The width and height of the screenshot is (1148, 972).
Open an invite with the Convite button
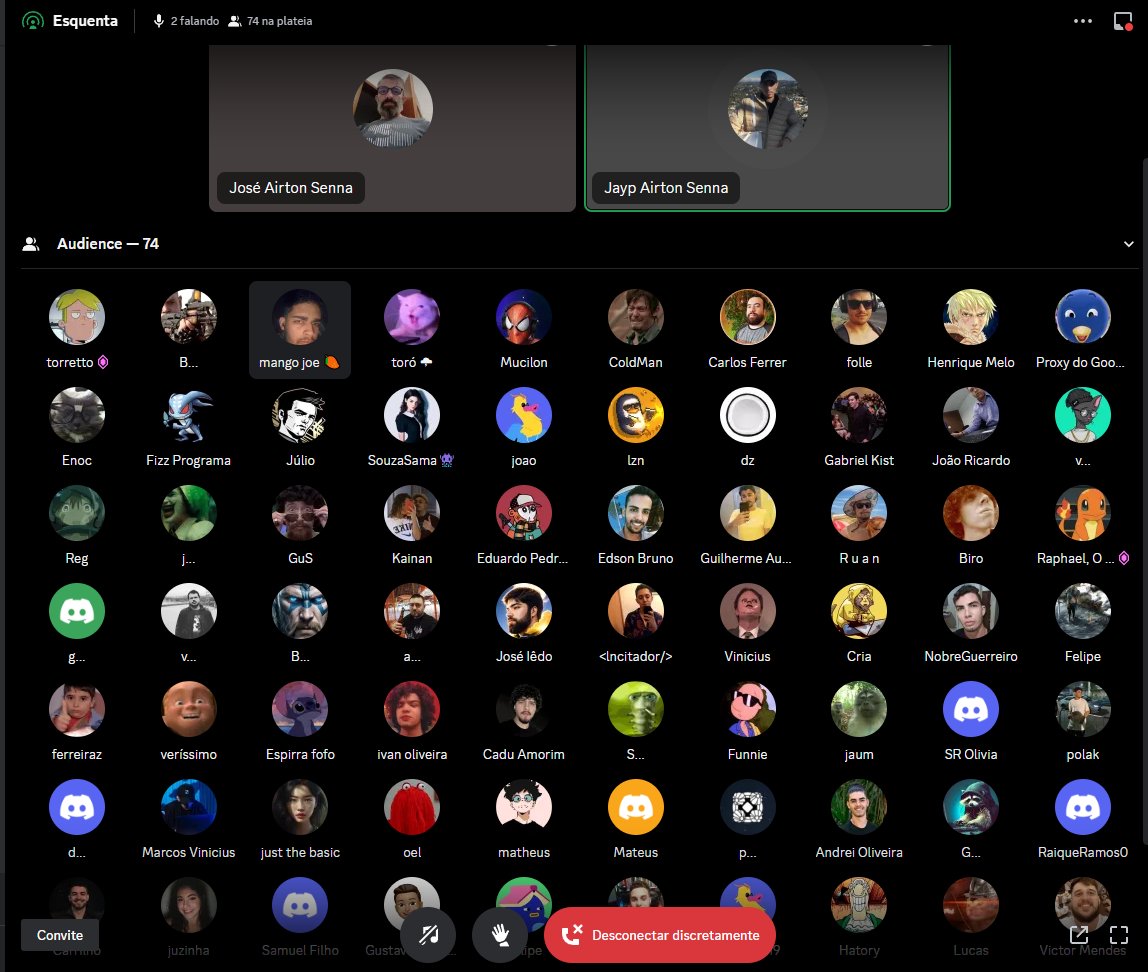[60, 935]
